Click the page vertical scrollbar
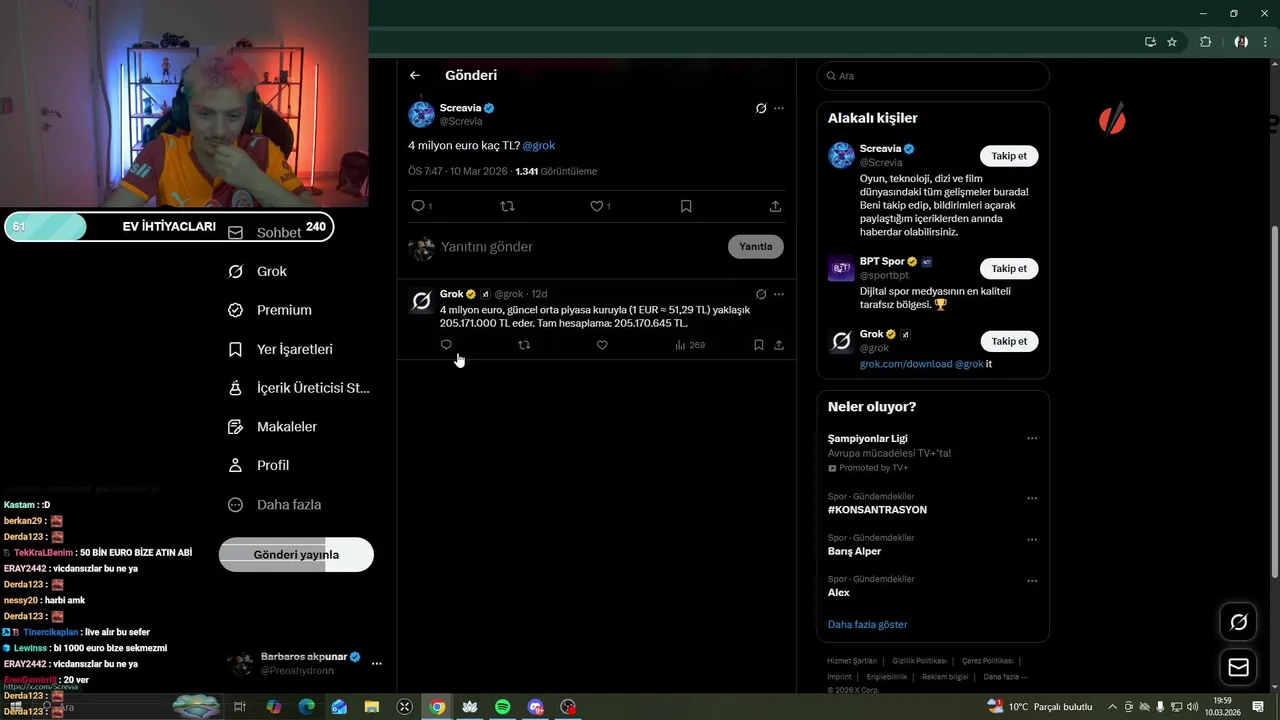 pos(1274,400)
